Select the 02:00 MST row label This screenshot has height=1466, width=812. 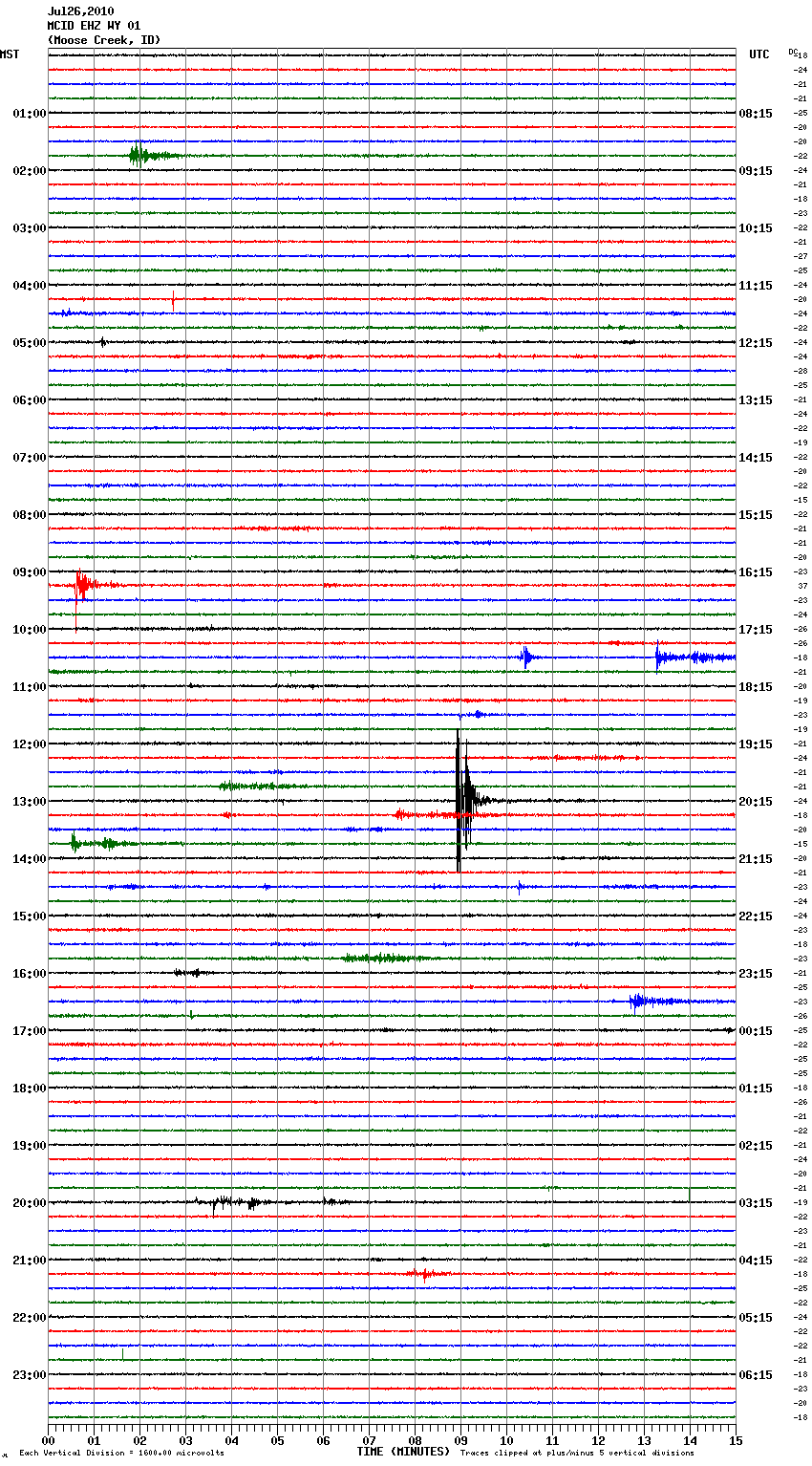(x=29, y=171)
